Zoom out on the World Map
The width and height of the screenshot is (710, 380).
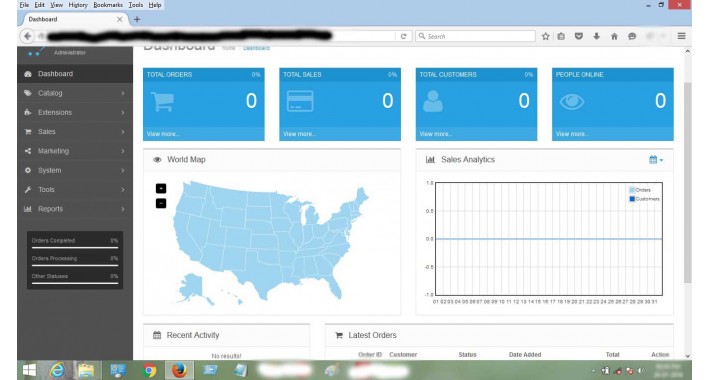pyautogui.click(x=161, y=203)
